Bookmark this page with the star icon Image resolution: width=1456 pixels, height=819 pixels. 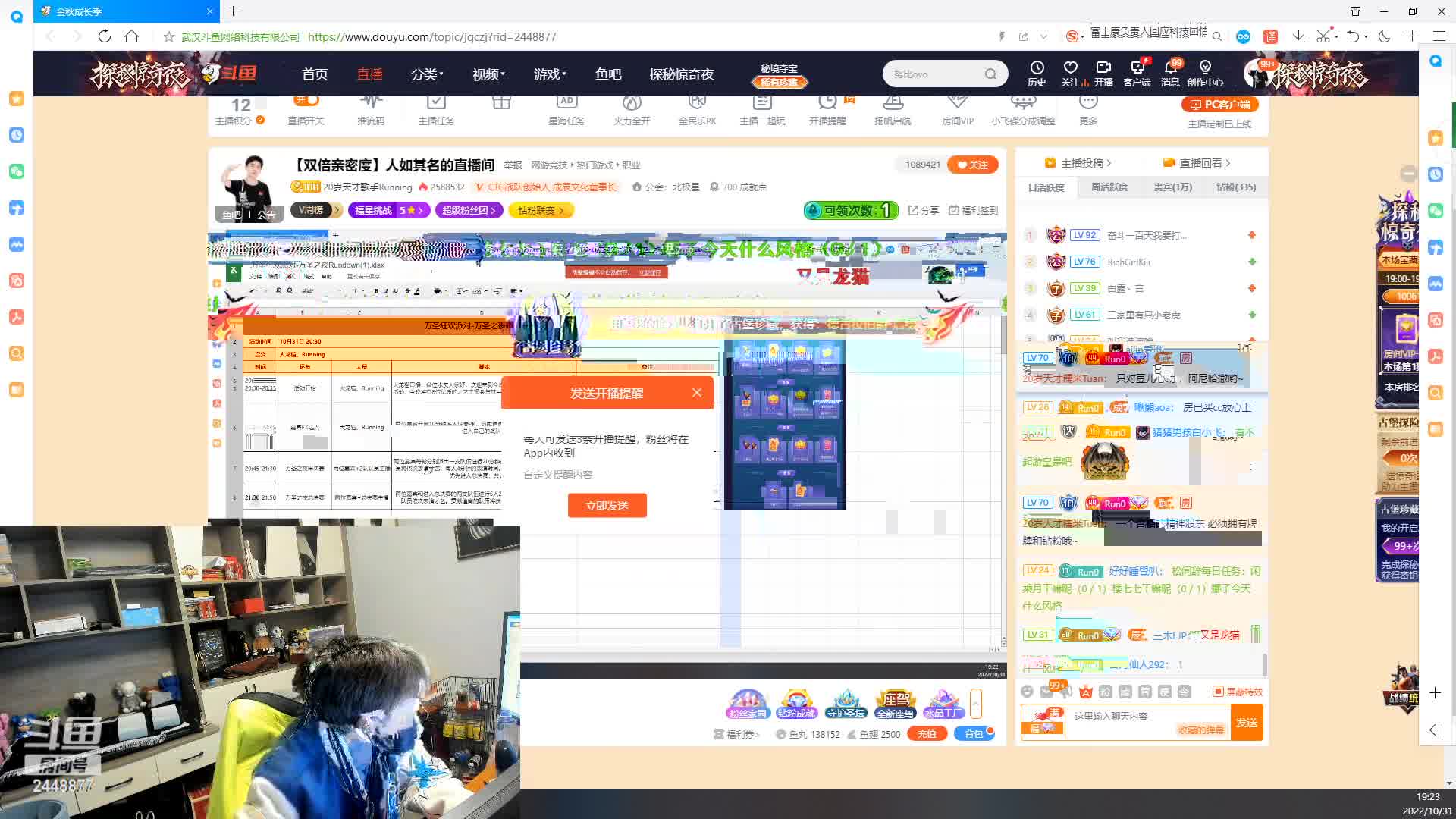tap(169, 36)
